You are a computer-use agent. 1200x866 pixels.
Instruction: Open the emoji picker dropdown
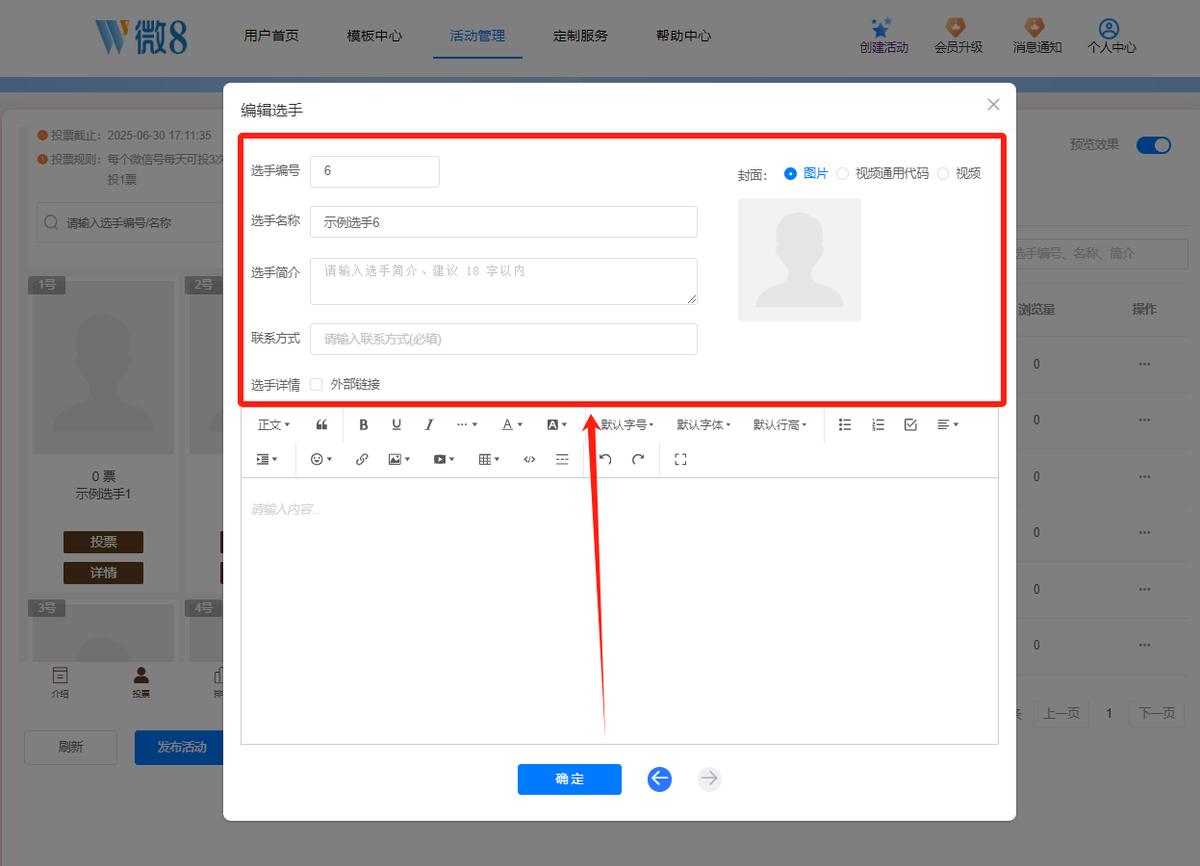pos(321,459)
